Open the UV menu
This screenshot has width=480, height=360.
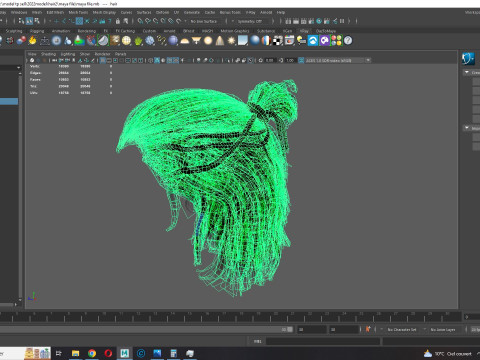176,12
